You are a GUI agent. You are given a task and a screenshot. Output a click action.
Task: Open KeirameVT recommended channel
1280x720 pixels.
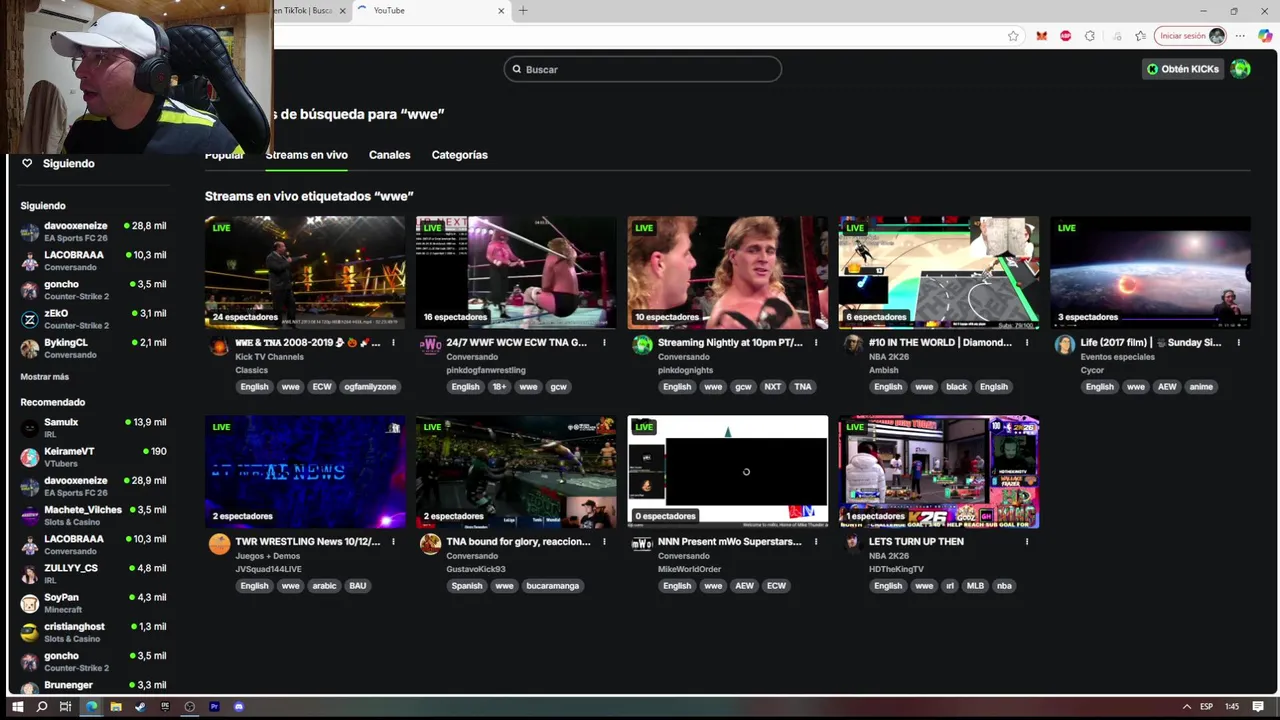pos(93,457)
